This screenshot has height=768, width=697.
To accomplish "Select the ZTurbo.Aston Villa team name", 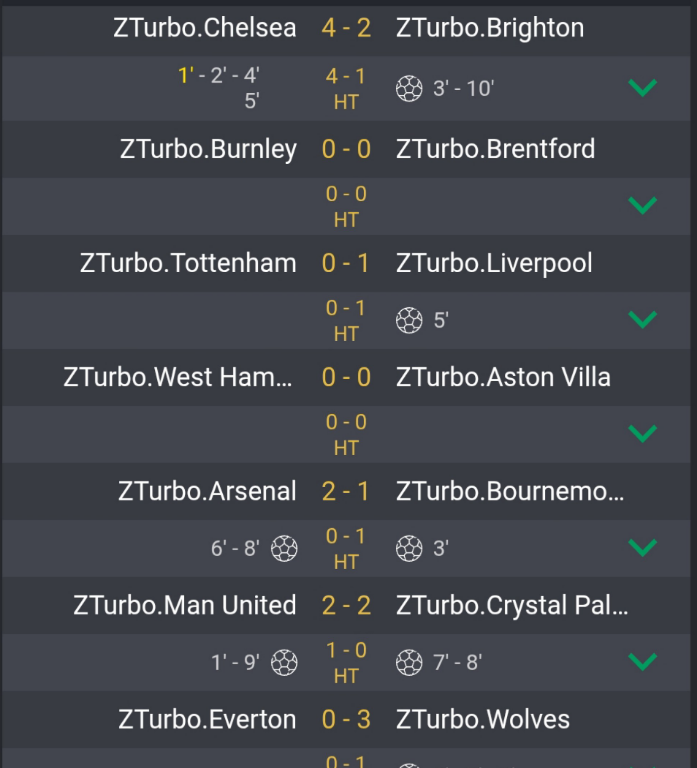I will tap(503, 377).
